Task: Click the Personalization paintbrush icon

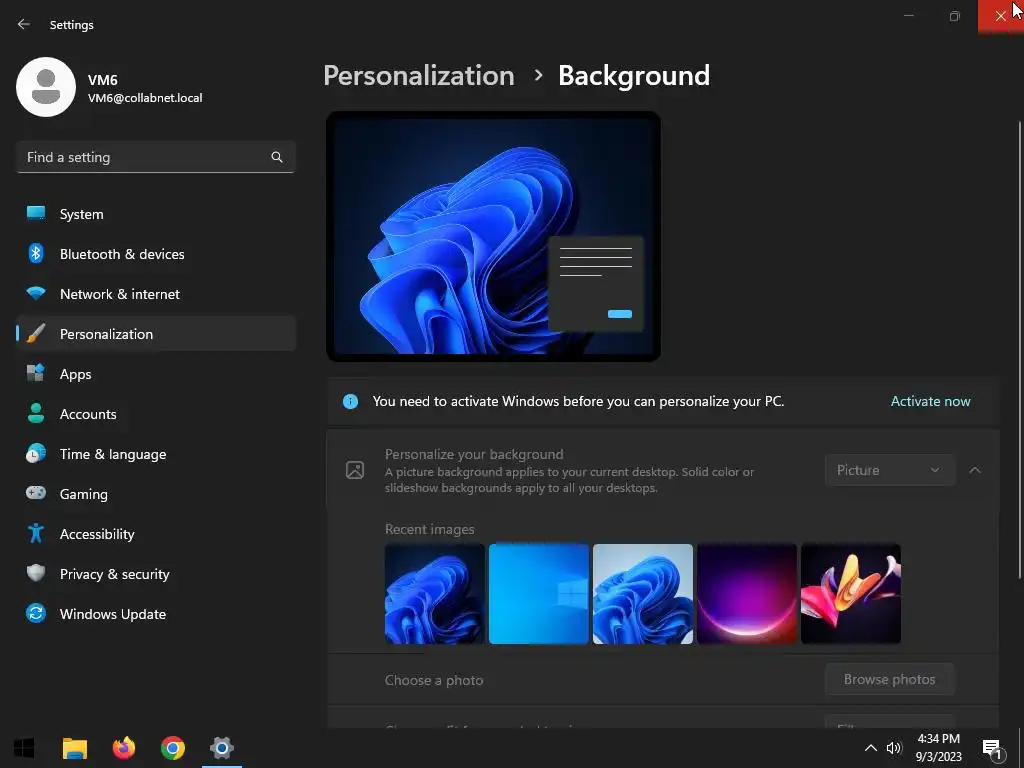Action: coord(36,334)
